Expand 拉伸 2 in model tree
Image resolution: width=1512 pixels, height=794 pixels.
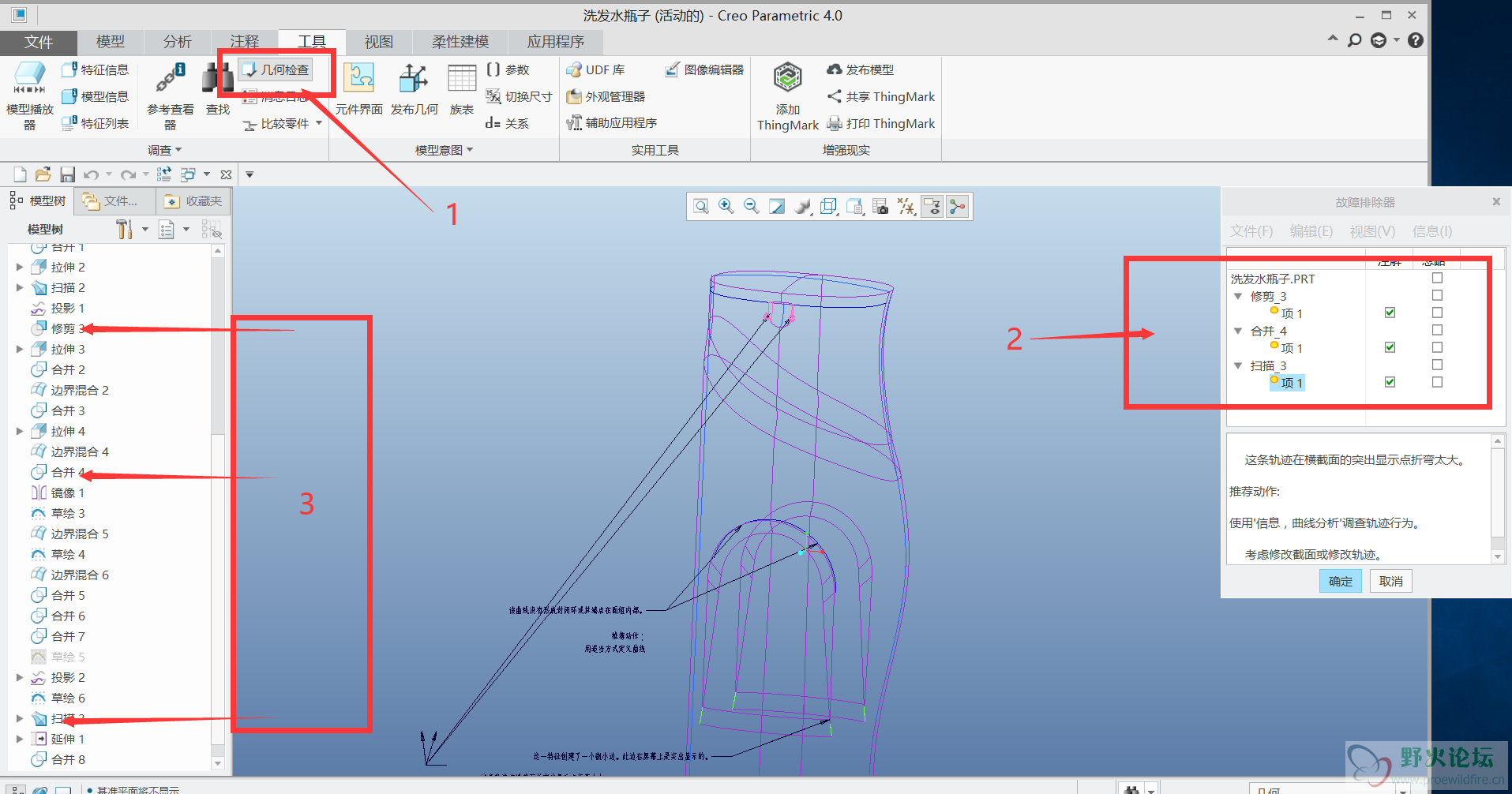[20, 267]
